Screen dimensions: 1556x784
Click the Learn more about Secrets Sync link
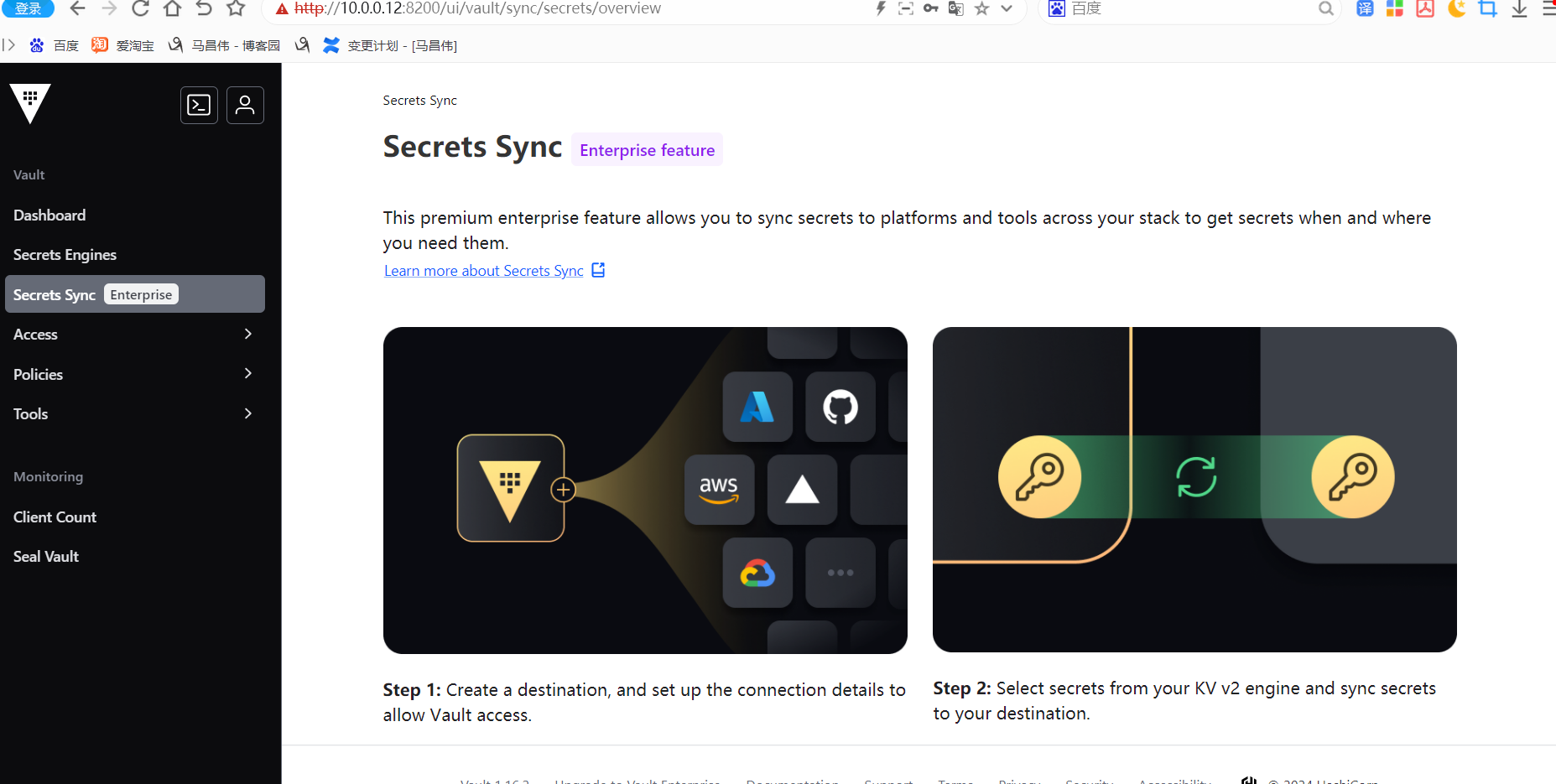[484, 271]
